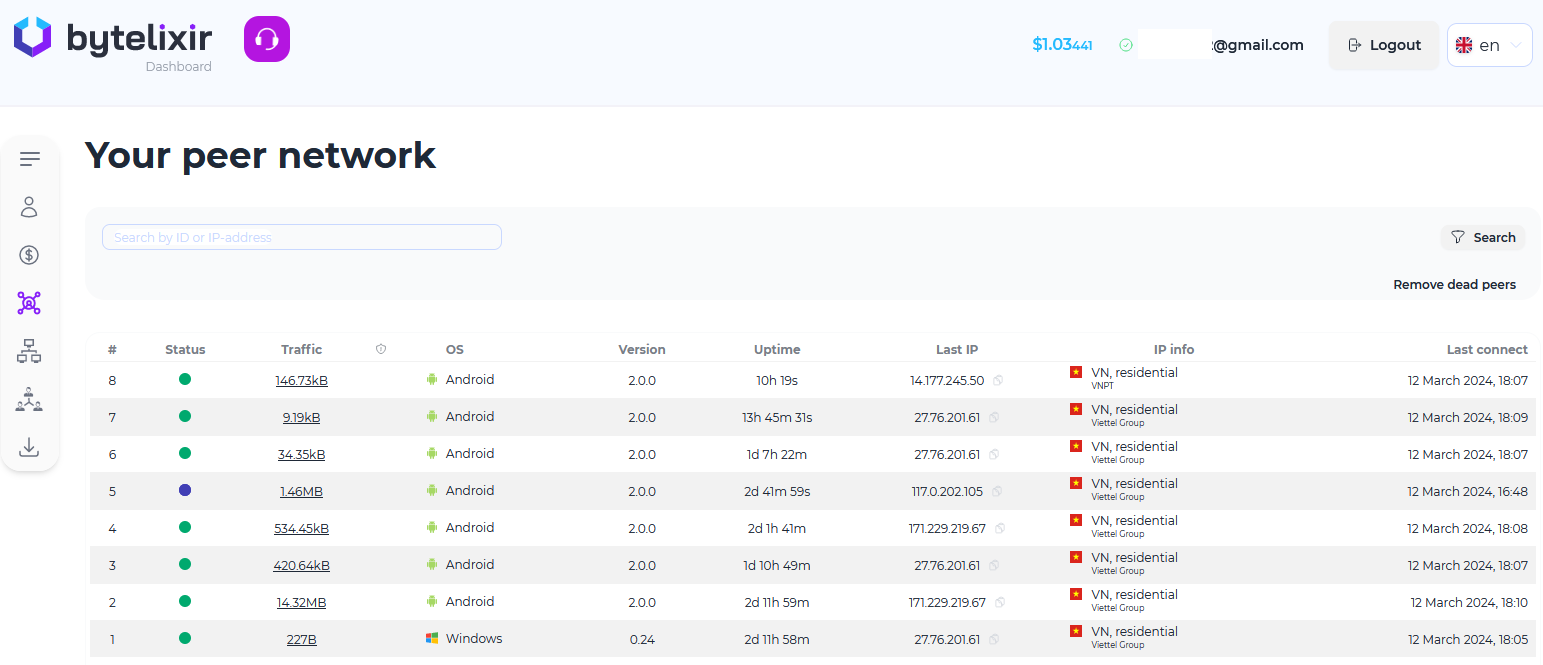The width and height of the screenshot is (1543, 665).
Task: Click the green status dot of peer 8
Action: click(185, 379)
